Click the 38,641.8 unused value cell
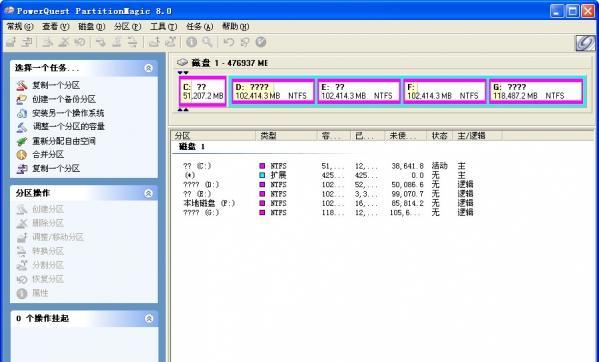This screenshot has height=362, width=599. tap(407, 166)
